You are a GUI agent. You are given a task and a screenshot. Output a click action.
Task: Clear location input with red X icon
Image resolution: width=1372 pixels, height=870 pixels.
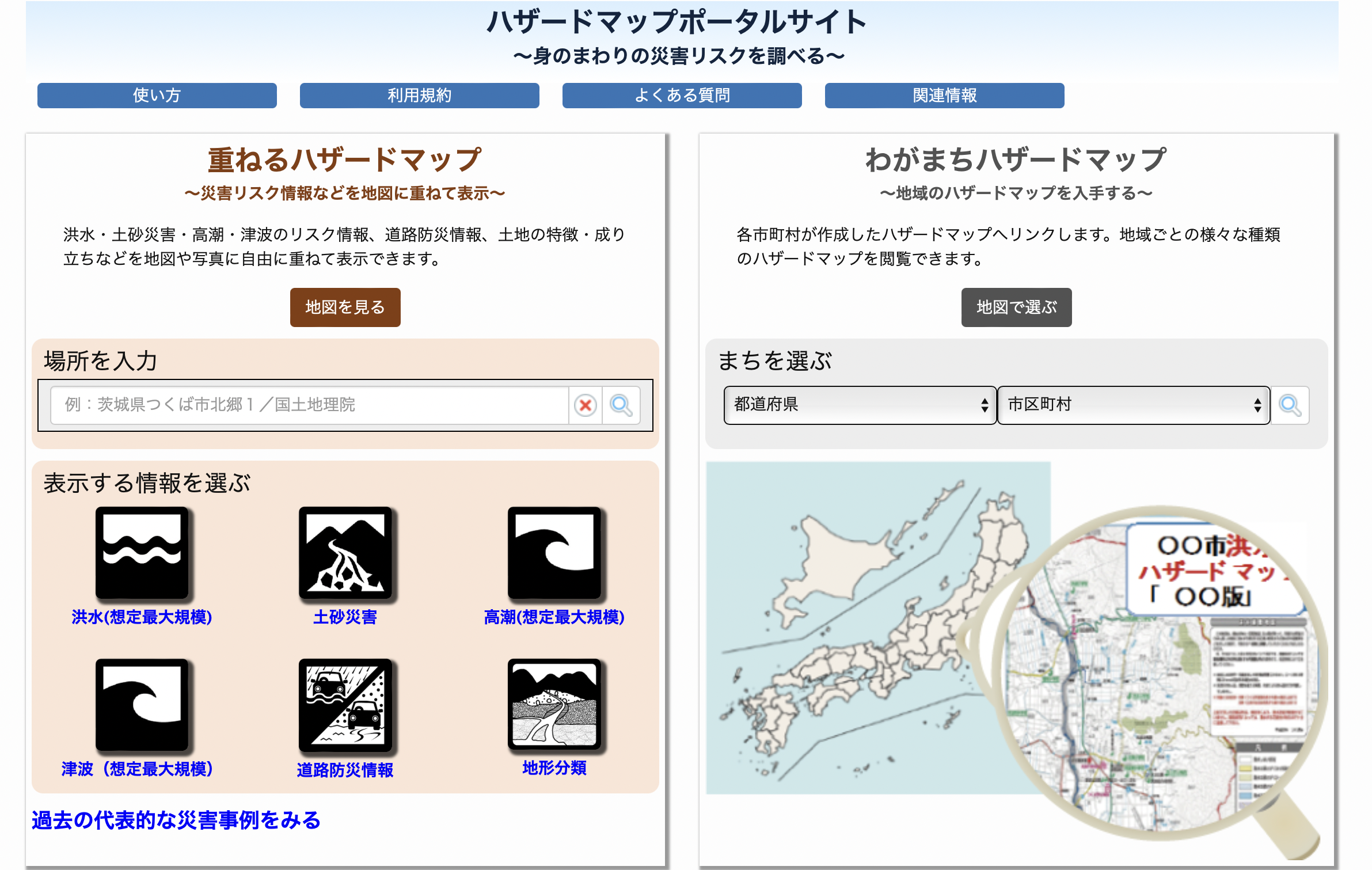(x=586, y=405)
